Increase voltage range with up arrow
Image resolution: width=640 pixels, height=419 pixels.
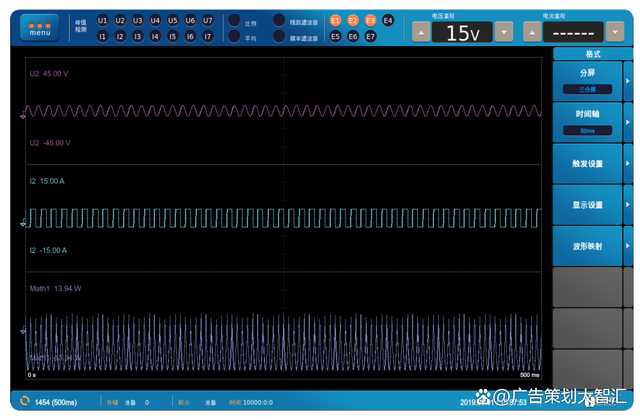(421, 32)
